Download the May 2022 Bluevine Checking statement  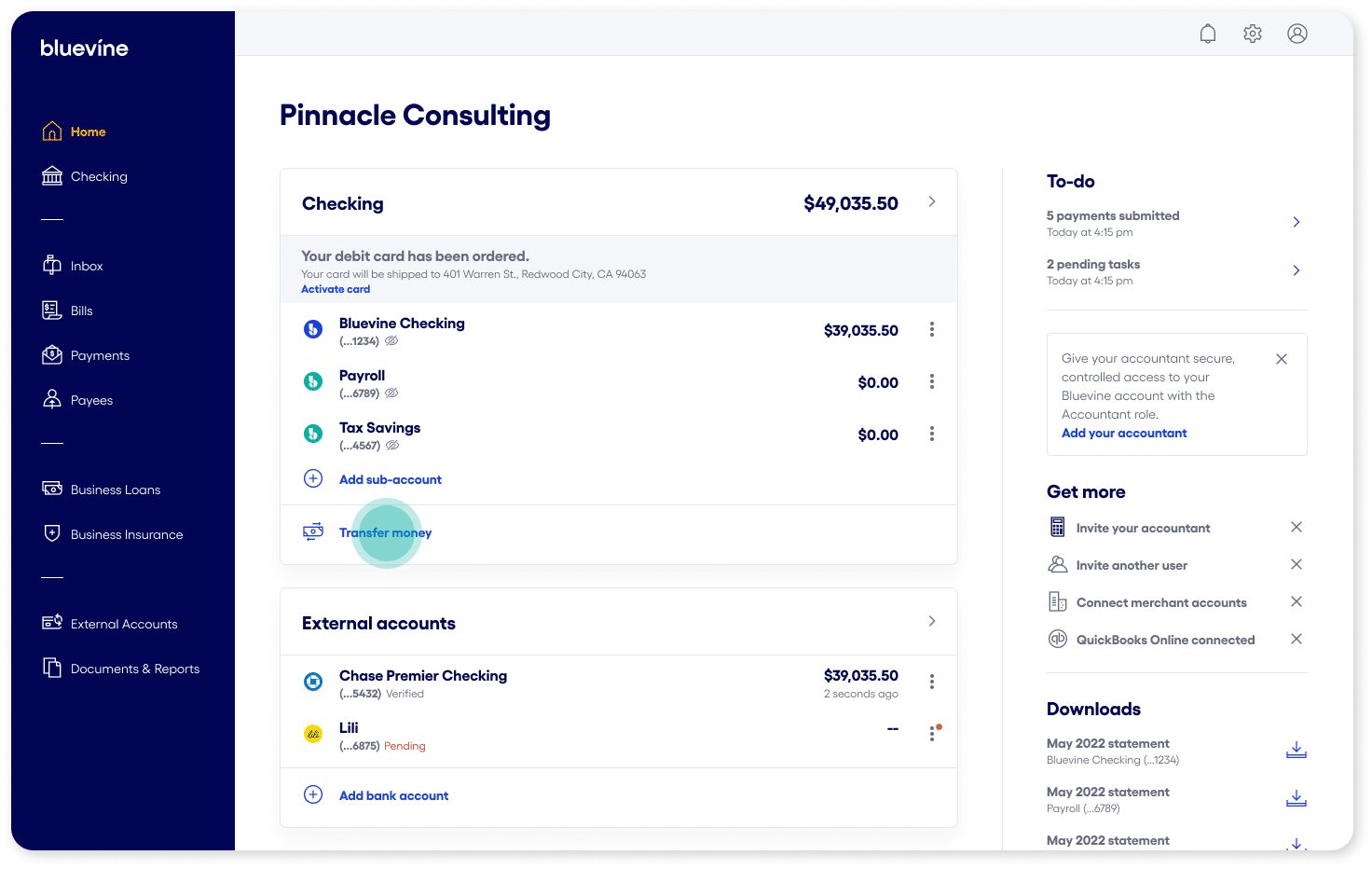[1296, 750]
